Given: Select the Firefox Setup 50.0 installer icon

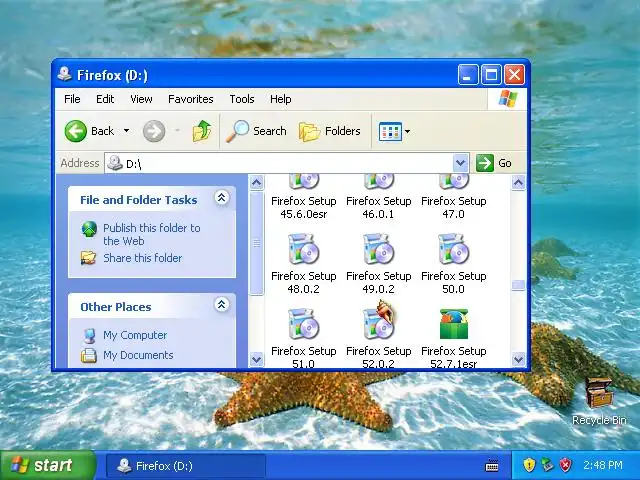Looking at the screenshot, I should [453, 249].
